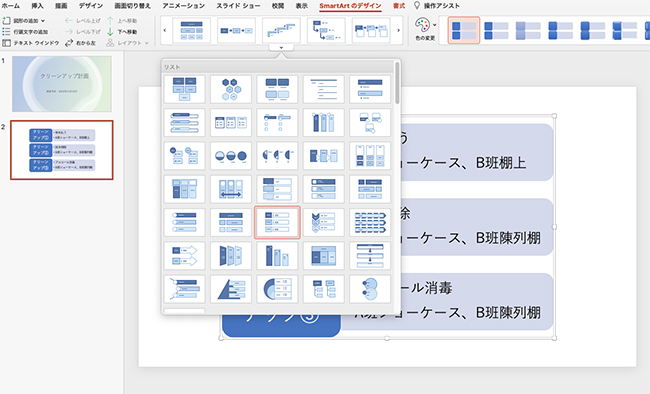The width and height of the screenshot is (650, 394).
Task: Choose the vertical flow with down arrows layout
Action: tap(370, 255)
